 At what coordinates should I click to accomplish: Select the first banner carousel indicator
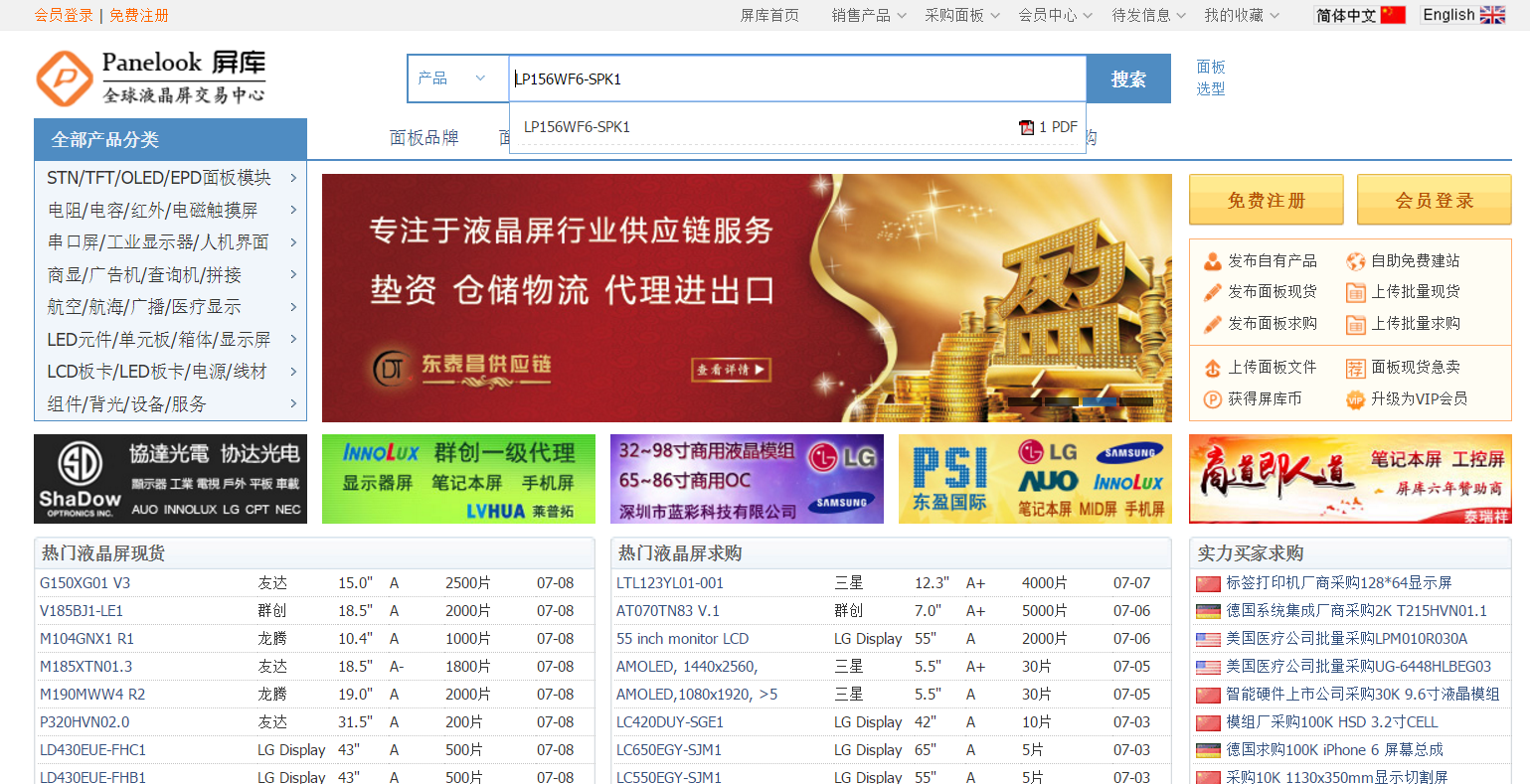pos(1024,402)
